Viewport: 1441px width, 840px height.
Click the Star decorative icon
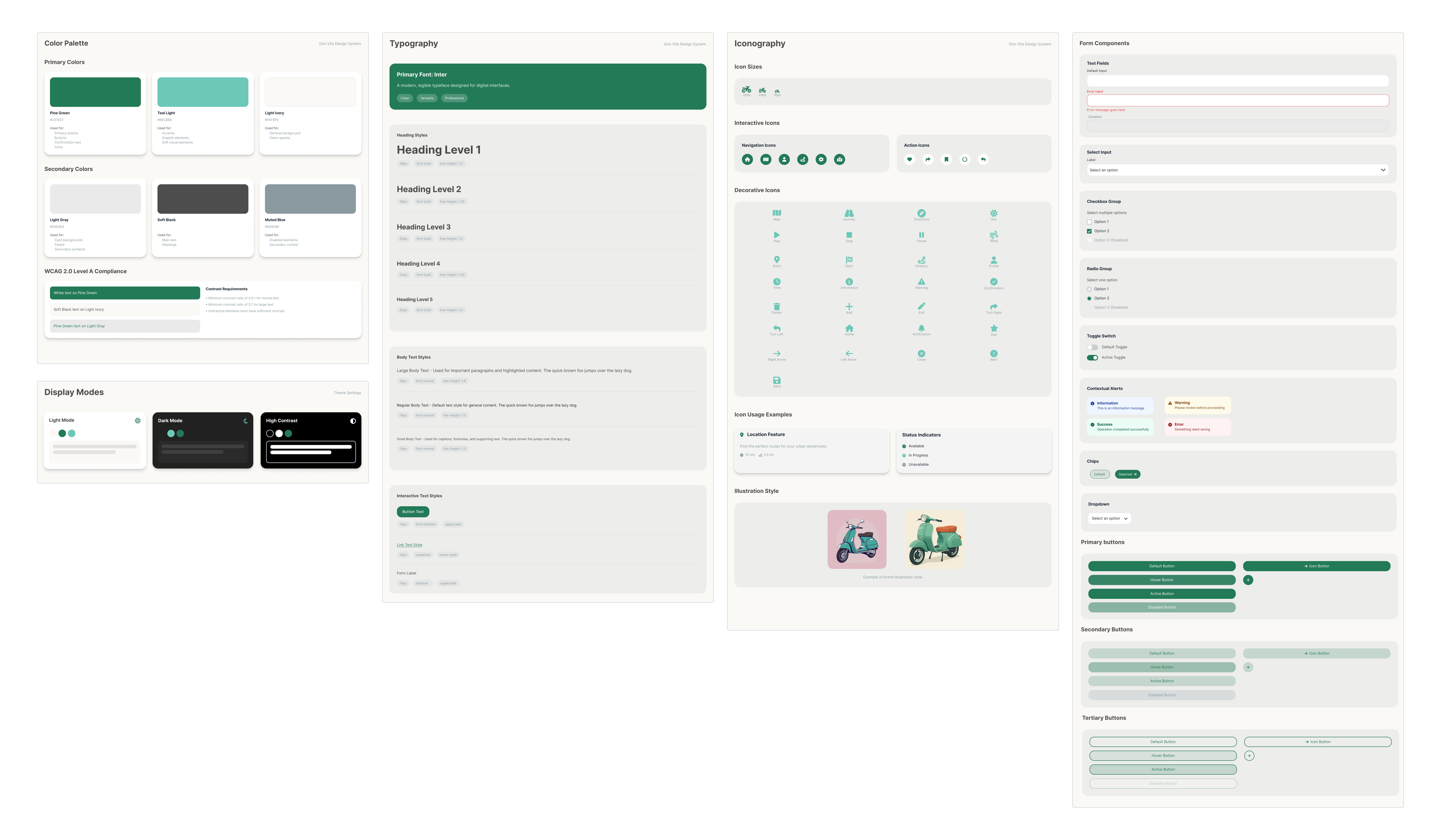[994, 328]
